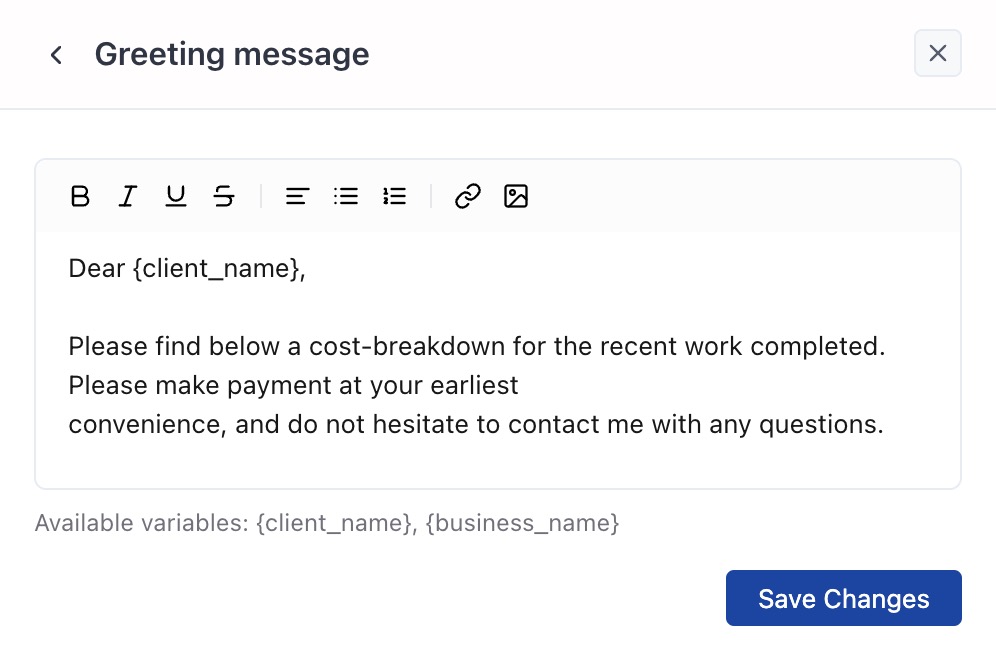Underline the selected text
This screenshot has height=668, width=996.
(x=176, y=196)
